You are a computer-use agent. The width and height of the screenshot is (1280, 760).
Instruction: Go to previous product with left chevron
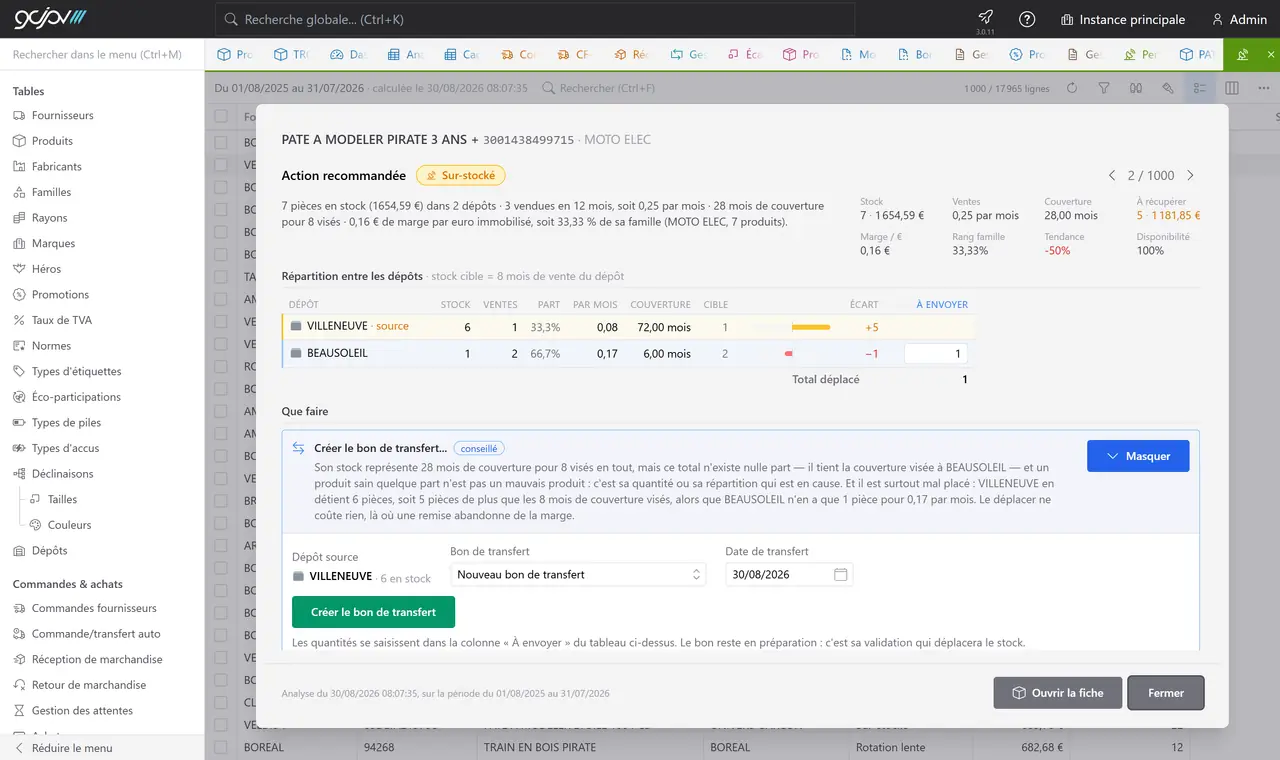(x=1112, y=175)
